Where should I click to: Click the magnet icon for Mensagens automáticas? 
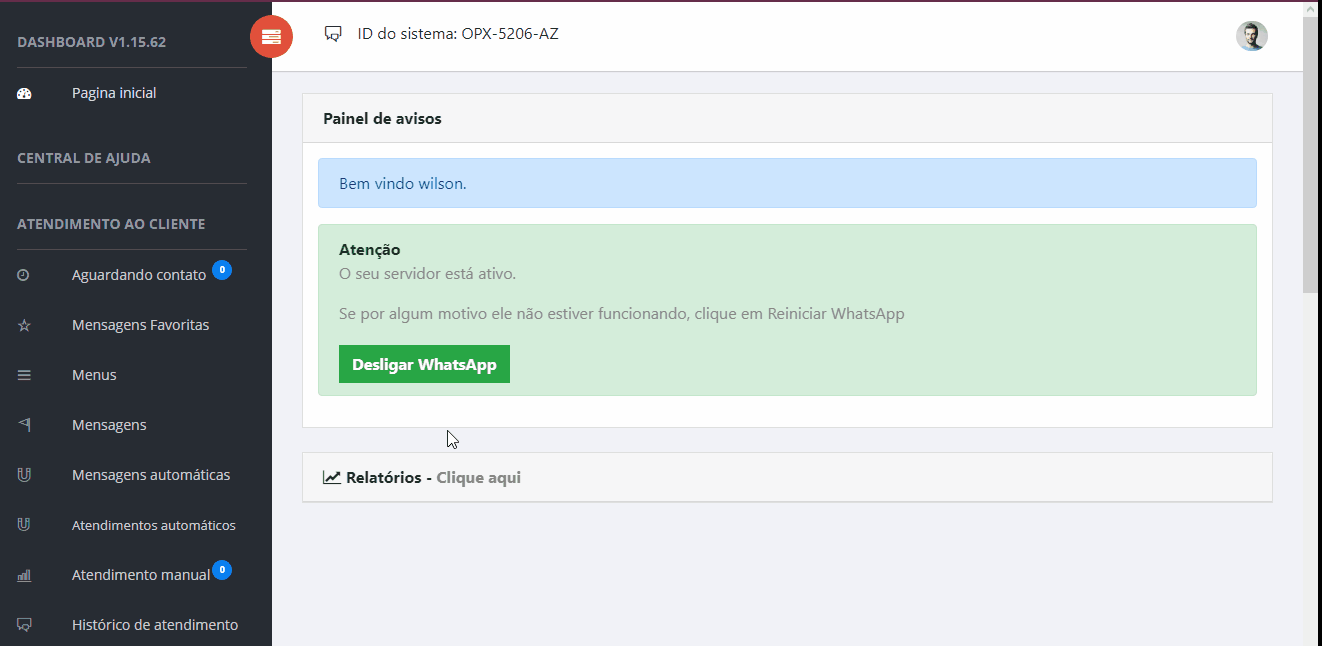pyautogui.click(x=25, y=475)
